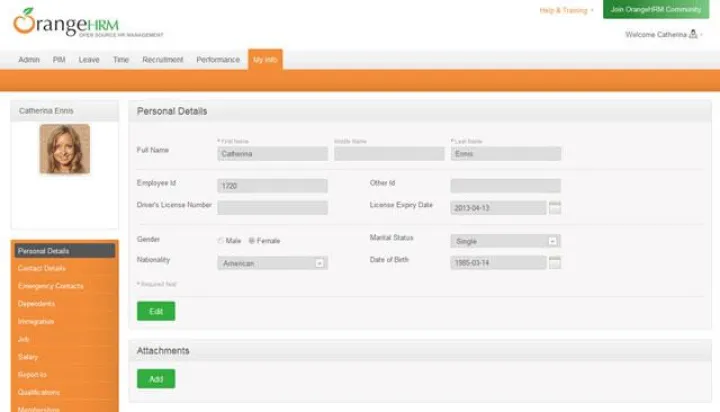Click the Employee Id input field
The width and height of the screenshot is (720, 412).
pos(272,186)
